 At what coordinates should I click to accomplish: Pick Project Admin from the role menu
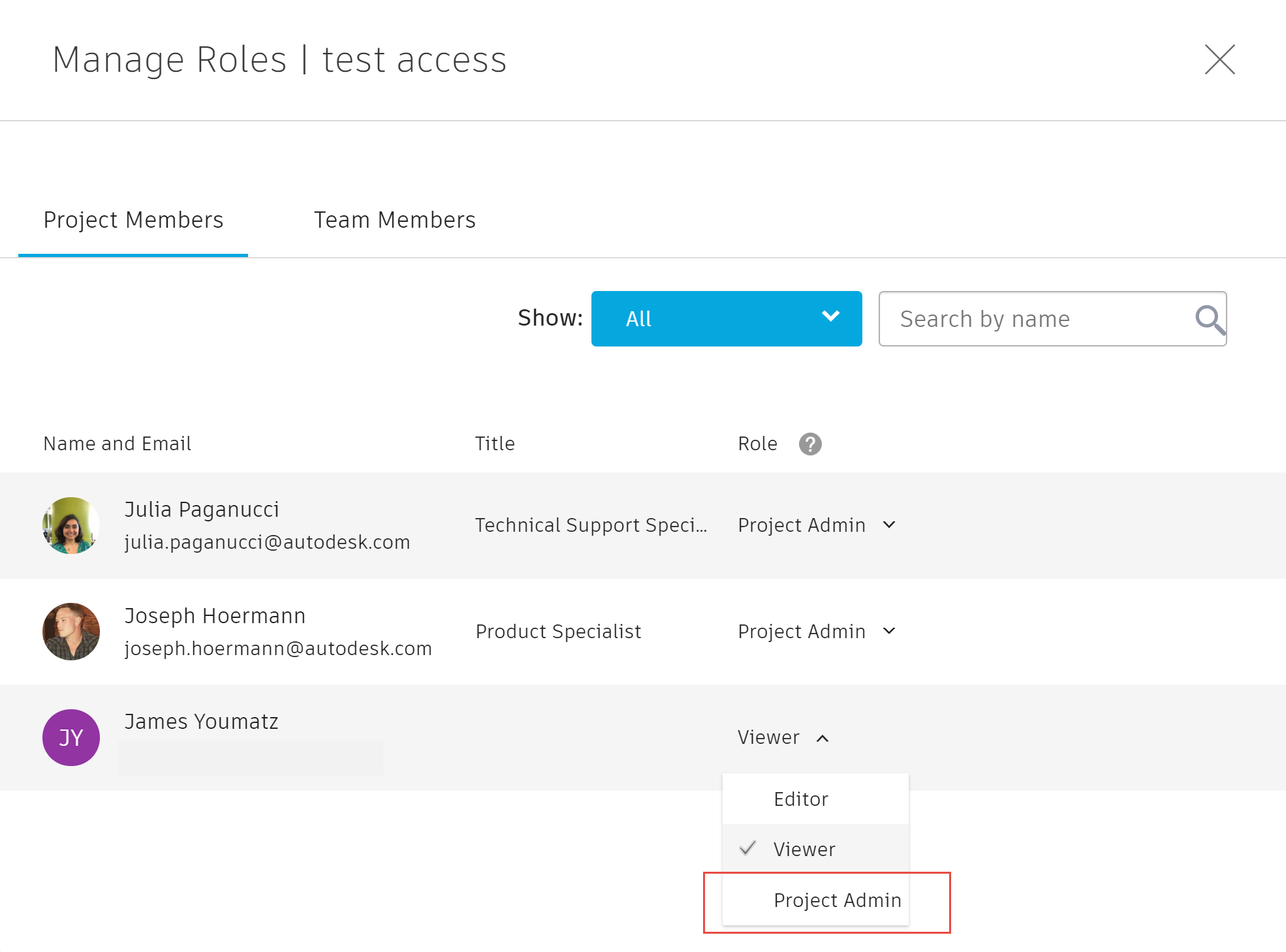point(837,900)
